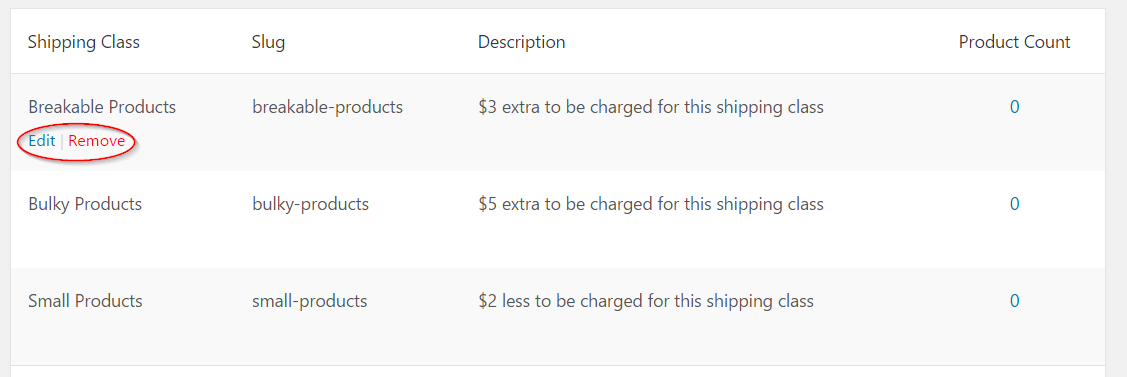Viewport: 1127px width, 377px height.
Task: Click the $2 less description text
Action: 645,301
